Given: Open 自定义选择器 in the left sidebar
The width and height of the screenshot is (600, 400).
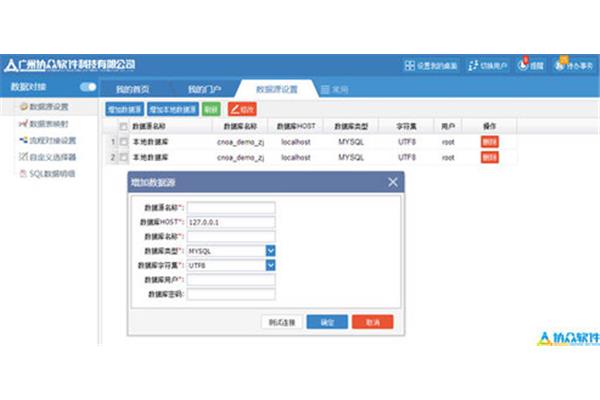Looking at the screenshot, I should click(x=47, y=157).
